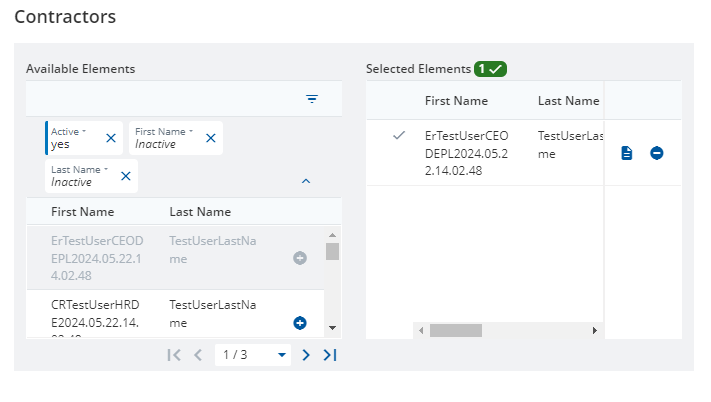Sort Available Elements by First Name header
Viewport: 711px width, 402px height.
click(83, 212)
